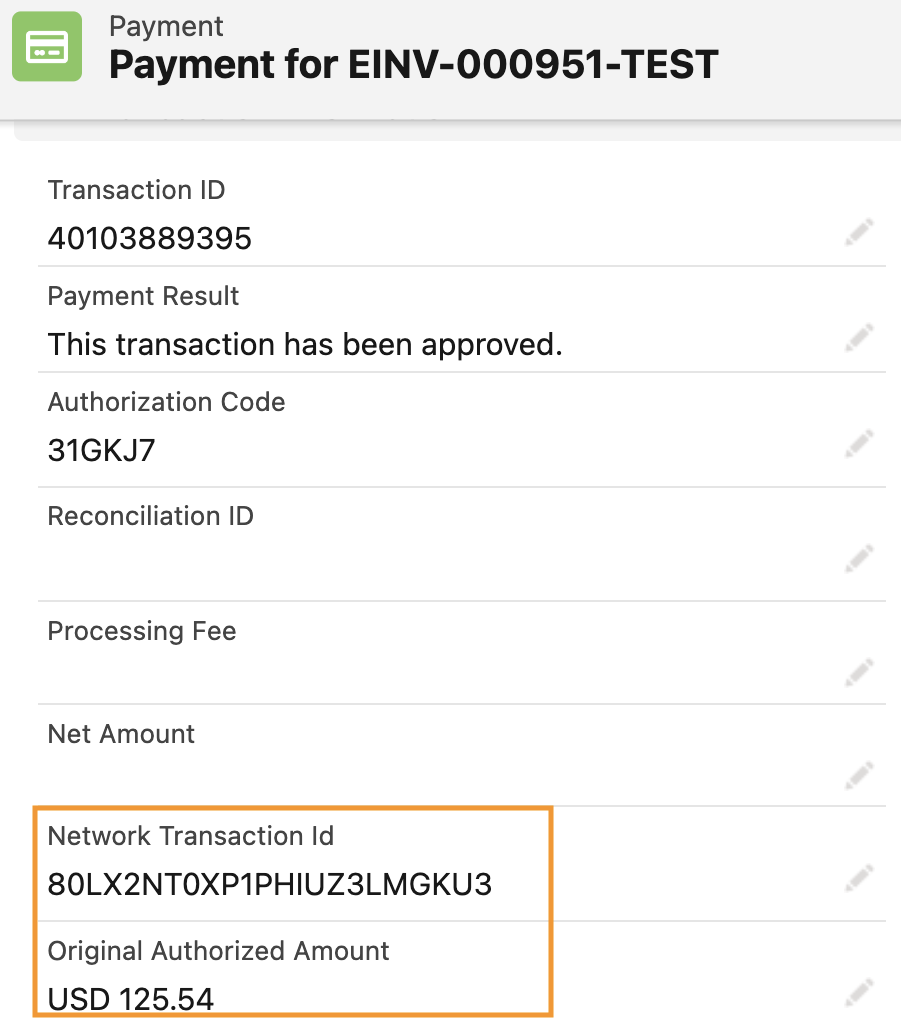Click pencil icon beside Payment Result

(x=858, y=337)
